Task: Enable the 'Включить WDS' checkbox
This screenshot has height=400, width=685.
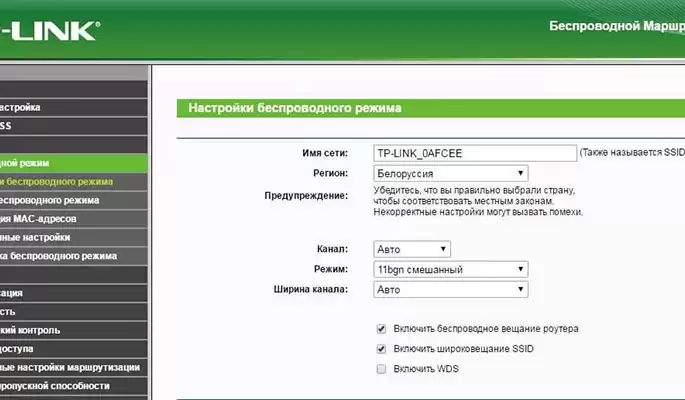Action: [381, 369]
